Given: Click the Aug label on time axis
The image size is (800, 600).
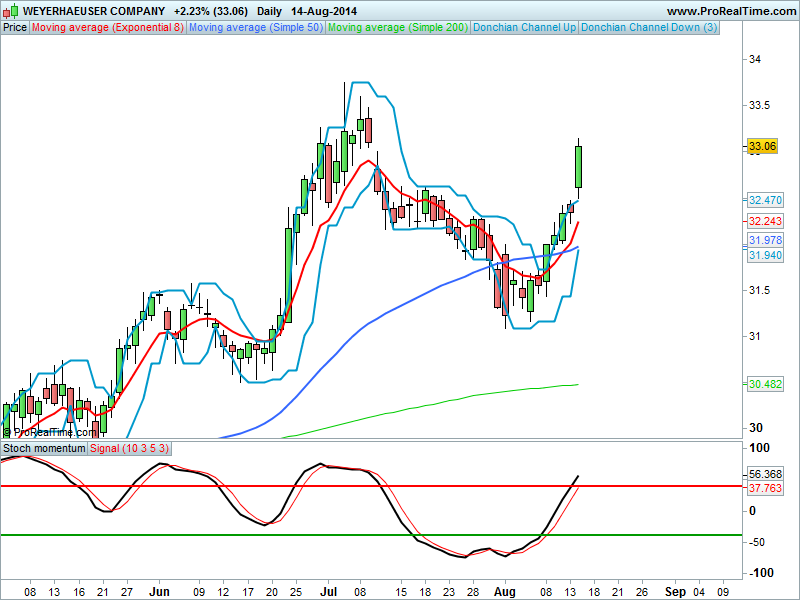Looking at the screenshot, I should 505,592.
